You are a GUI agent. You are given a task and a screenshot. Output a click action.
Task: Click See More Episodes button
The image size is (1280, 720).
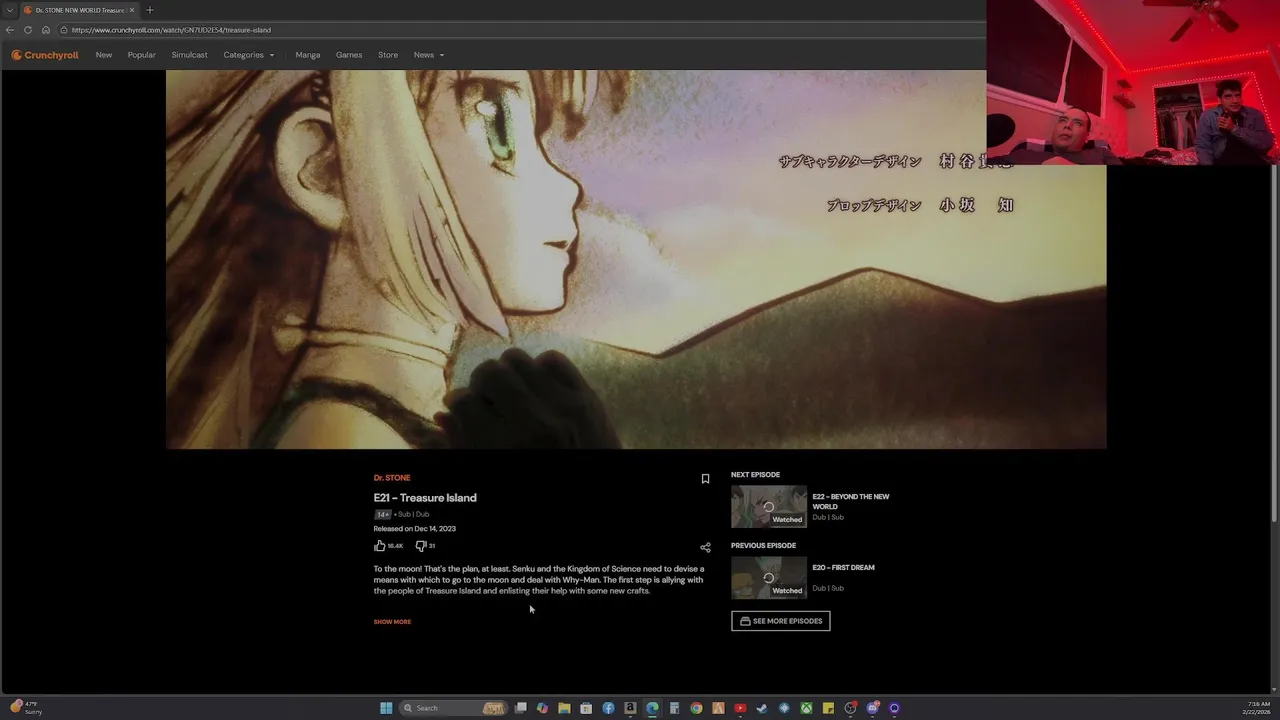tap(781, 621)
